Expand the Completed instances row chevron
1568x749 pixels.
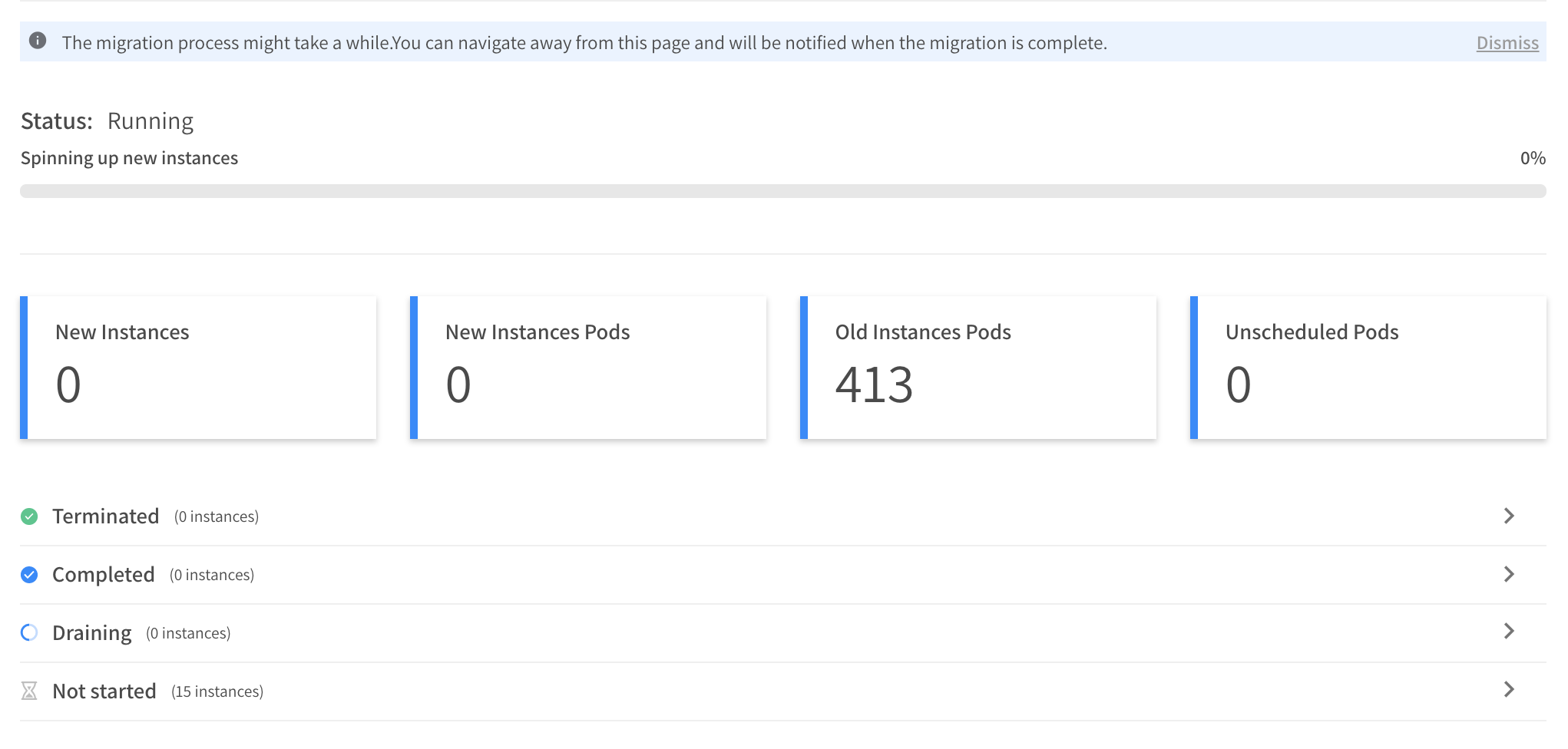pos(1508,574)
